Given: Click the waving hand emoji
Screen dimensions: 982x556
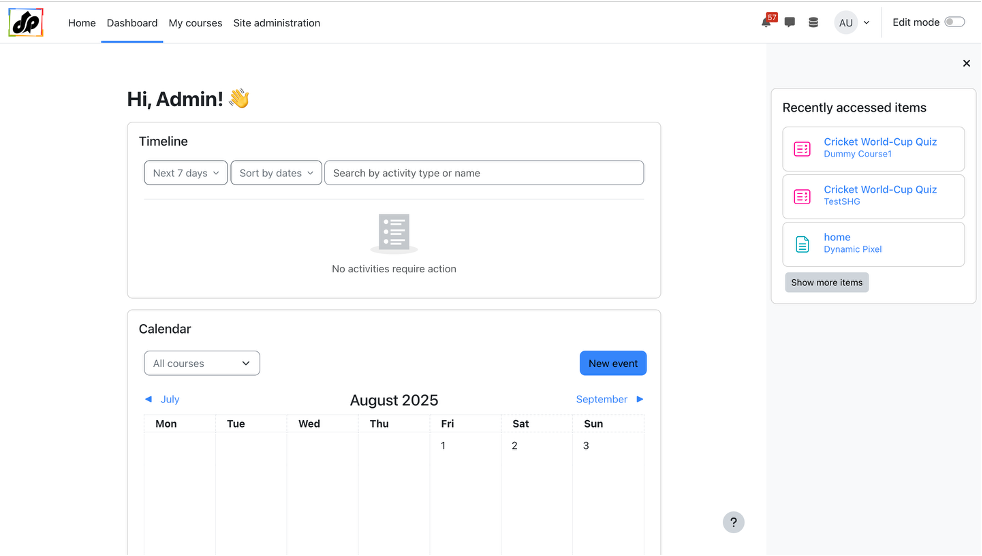Looking at the screenshot, I should [239, 98].
